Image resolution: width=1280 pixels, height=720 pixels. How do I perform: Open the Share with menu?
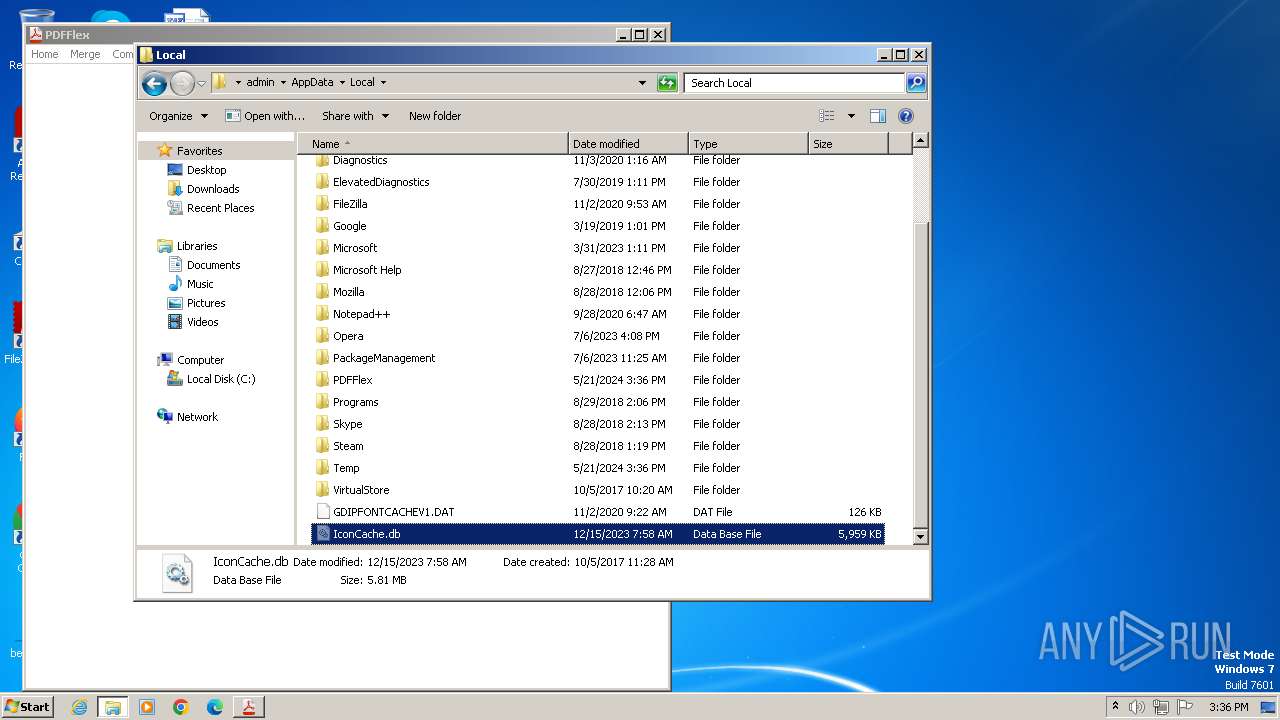[355, 116]
